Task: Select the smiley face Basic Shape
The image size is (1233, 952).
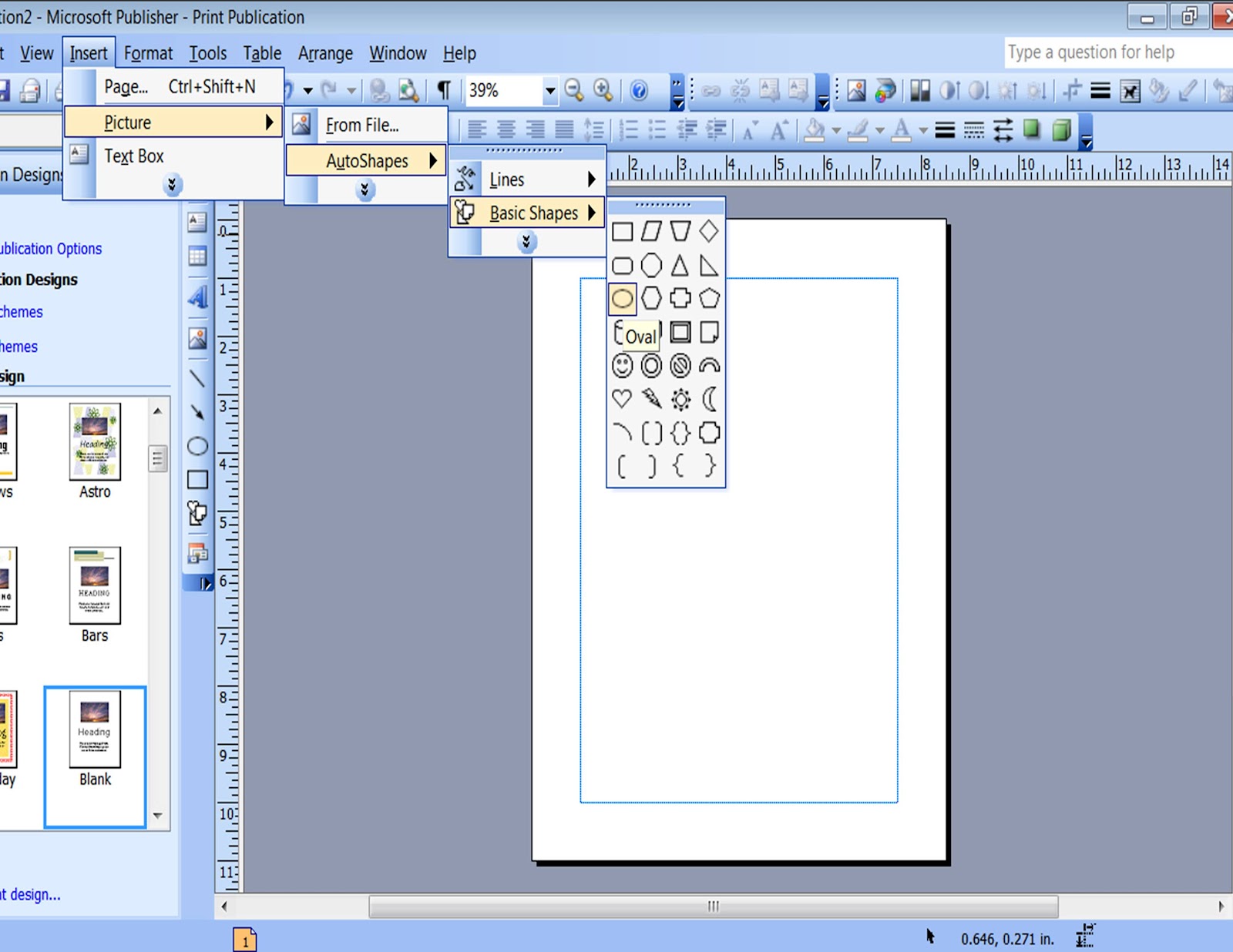Action: pos(621,366)
